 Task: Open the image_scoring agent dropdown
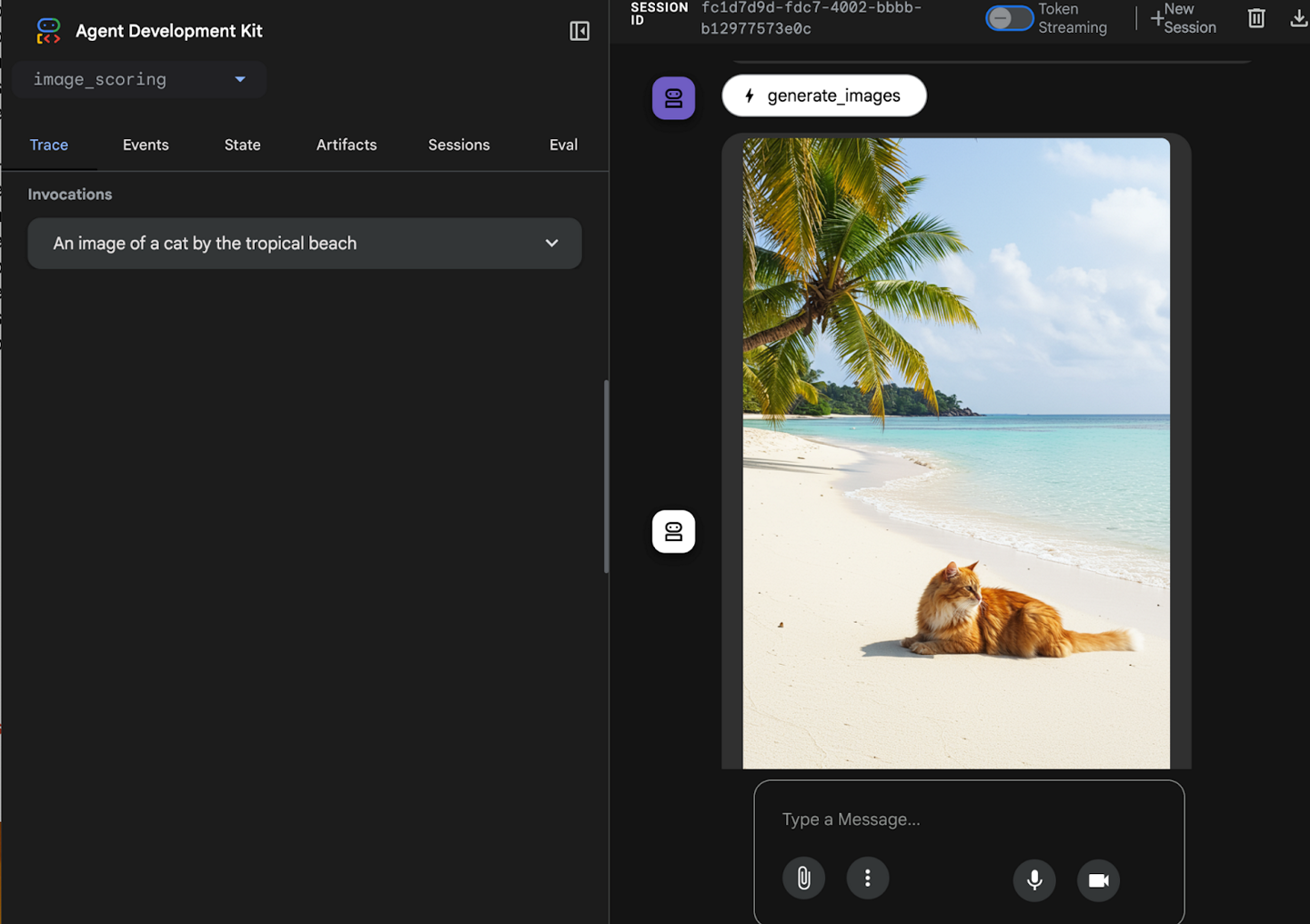click(x=139, y=79)
